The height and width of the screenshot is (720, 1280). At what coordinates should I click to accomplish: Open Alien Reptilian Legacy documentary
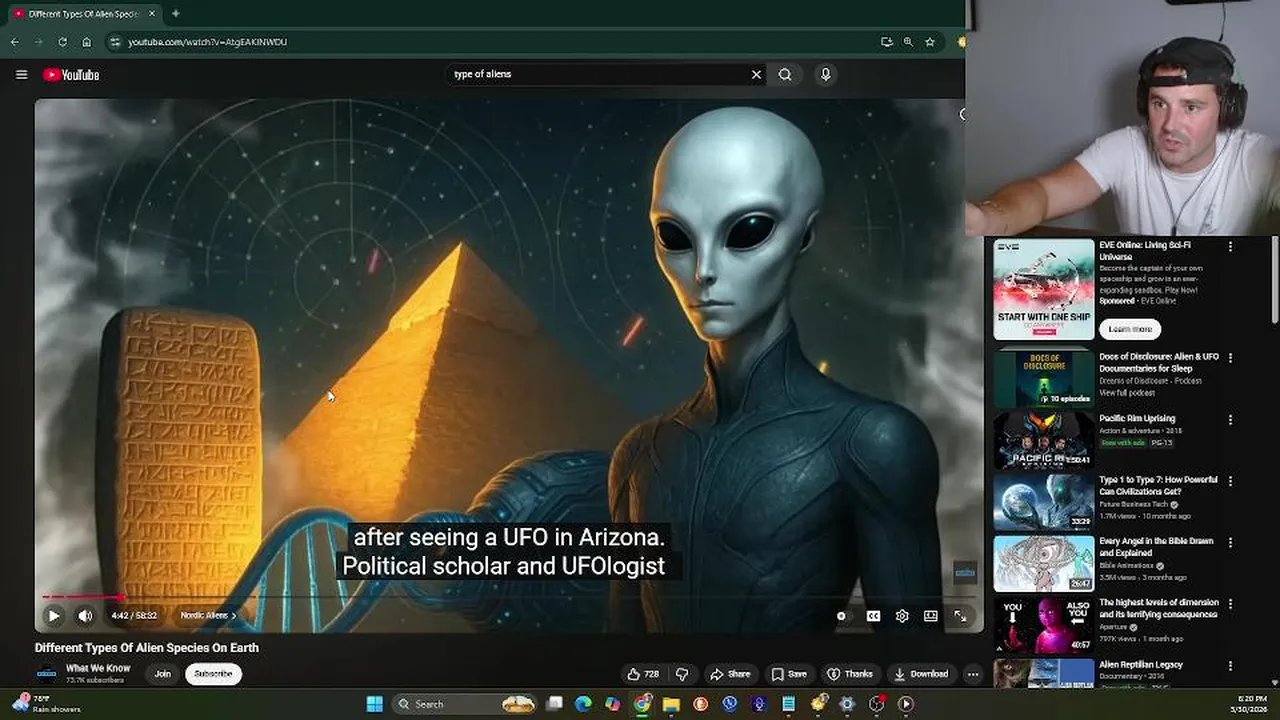[x=1141, y=665]
